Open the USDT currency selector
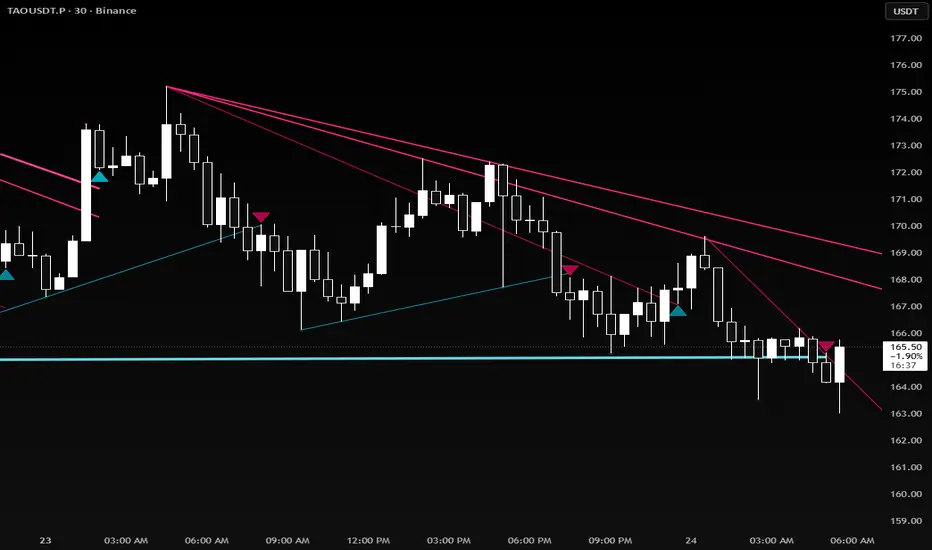This screenshot has width=932, height=550. 905,11
